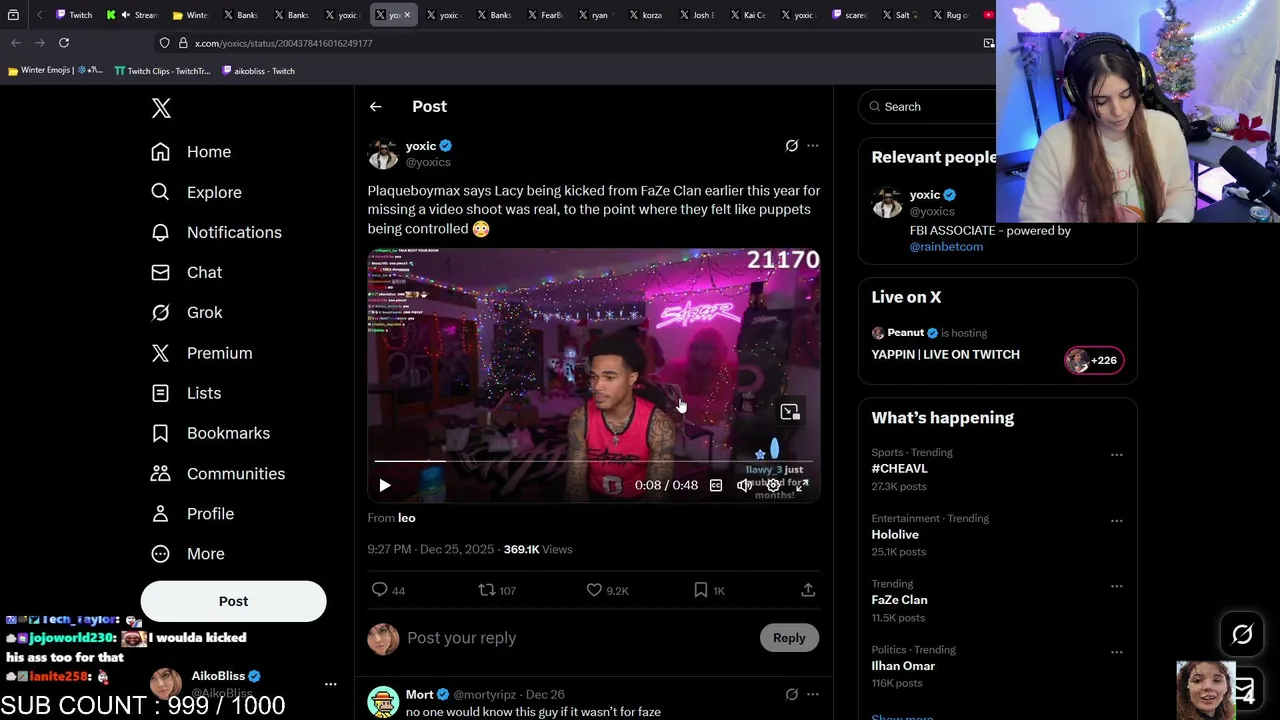Open Winter Emojis bookmark folder
The image size is (1280, 720).
pos(55,71)
